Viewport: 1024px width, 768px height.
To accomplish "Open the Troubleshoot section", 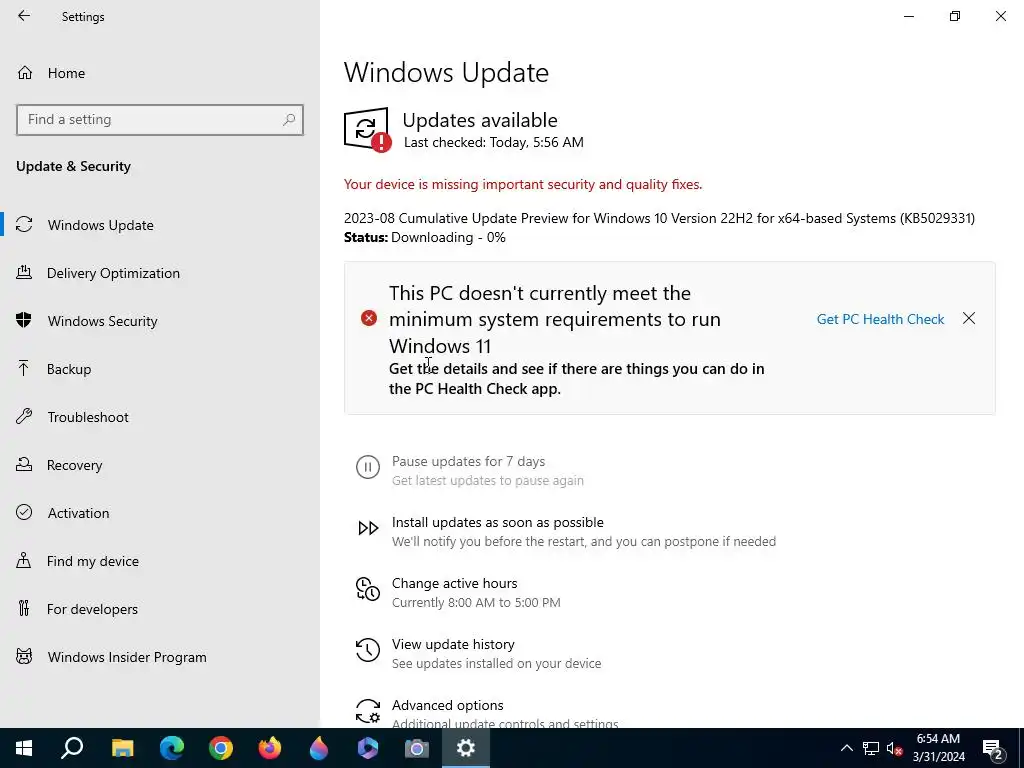I will pyautogui.click(x=88, y=417).
